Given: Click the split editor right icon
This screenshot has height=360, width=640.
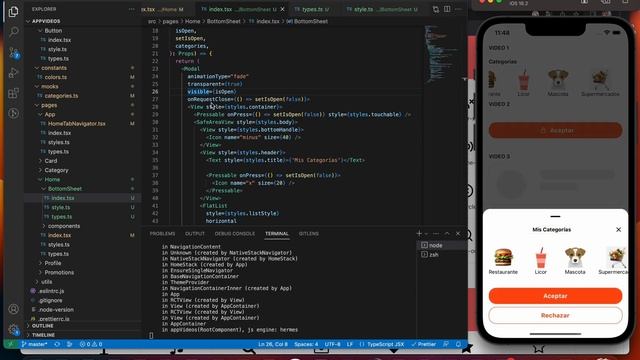Looking at the screenshot, I should pos(447,9).
